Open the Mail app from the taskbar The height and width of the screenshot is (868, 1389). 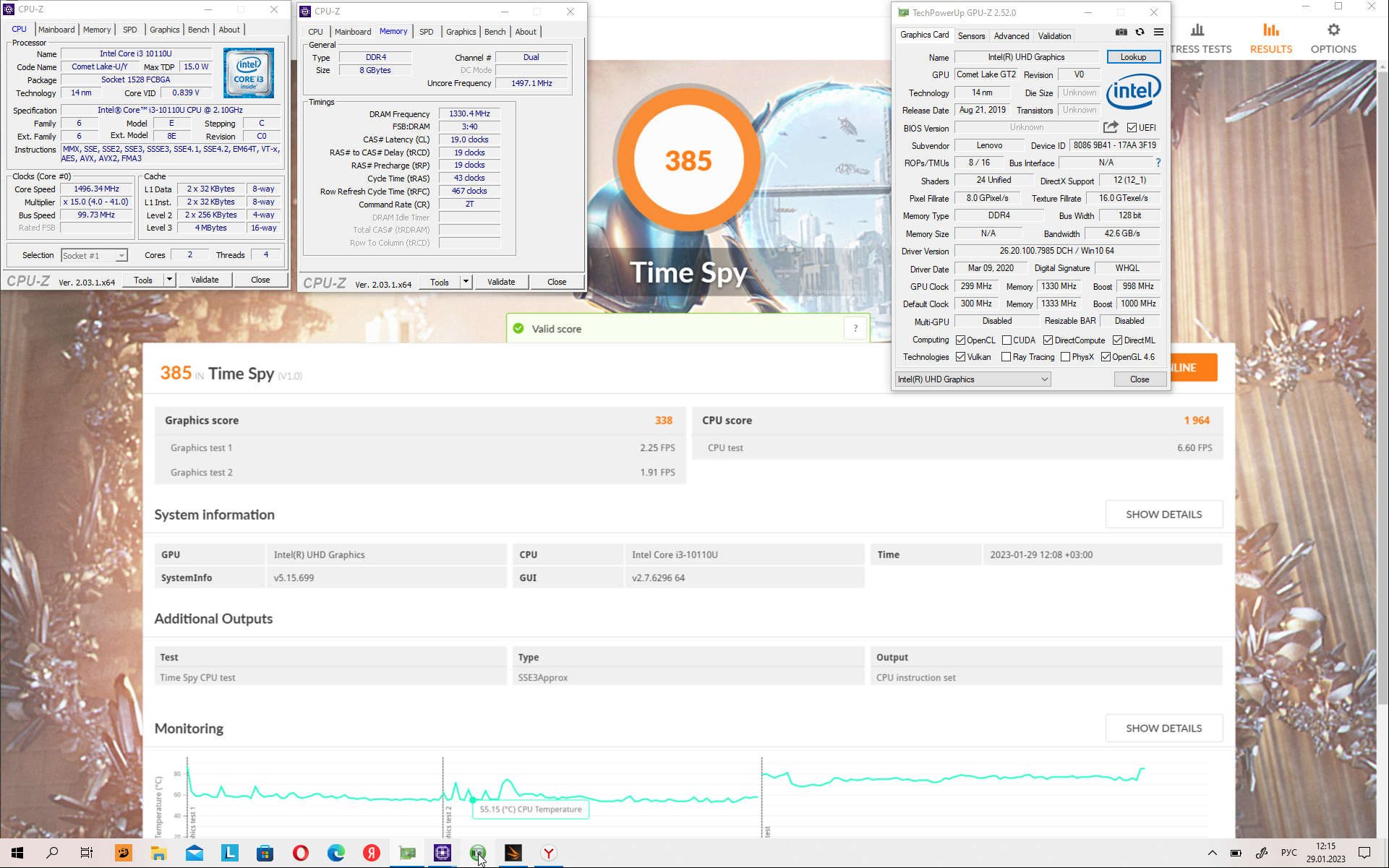194,853
